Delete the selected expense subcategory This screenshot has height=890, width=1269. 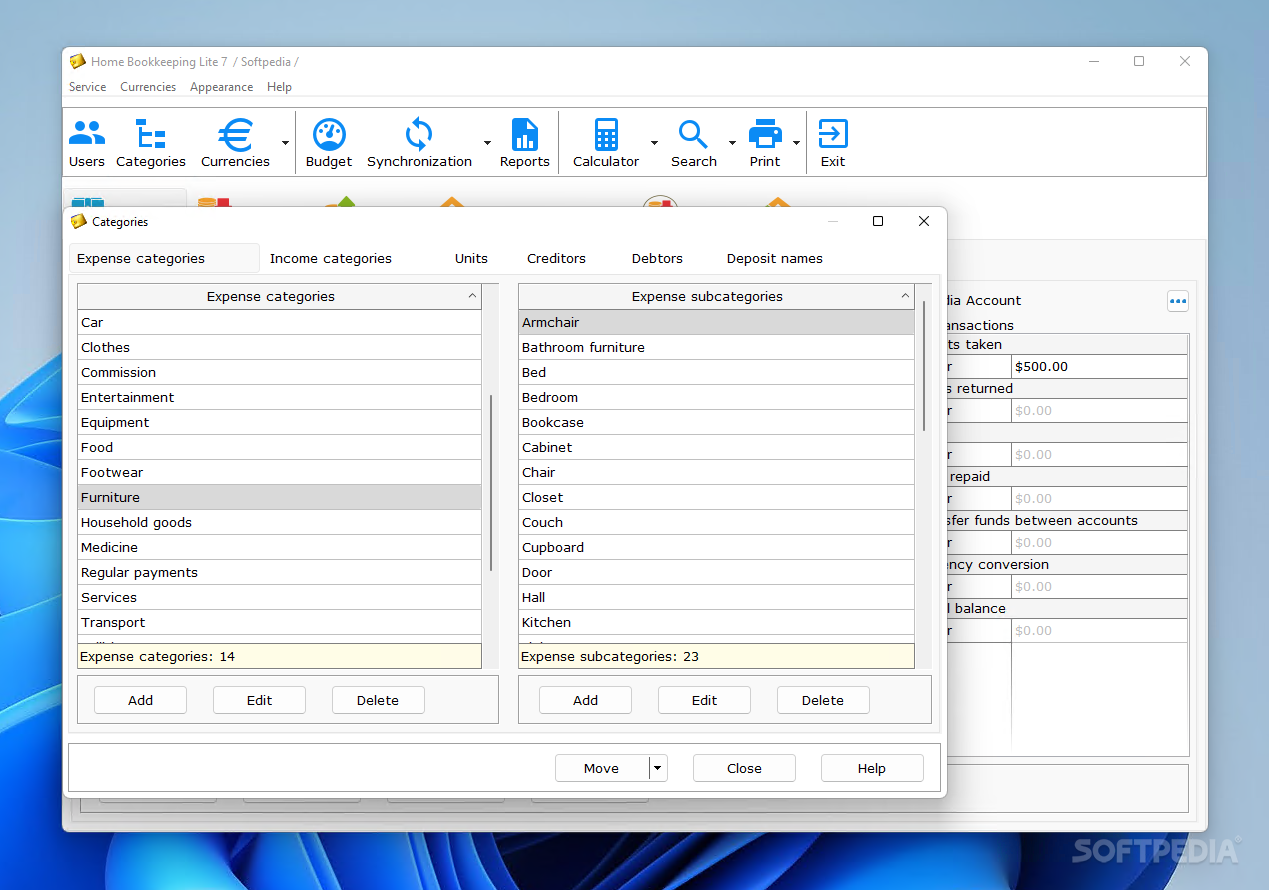tap(823, 700)
